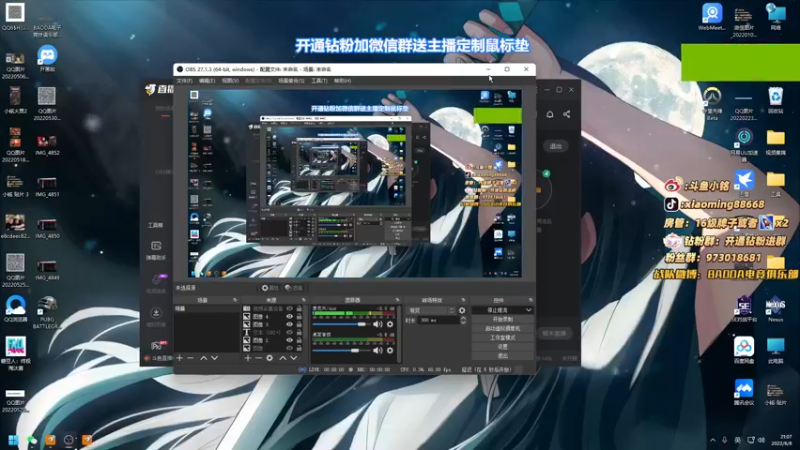Open the 文件(F) menu
This screenshot has height=450, width=800.
tap(184, 81)
